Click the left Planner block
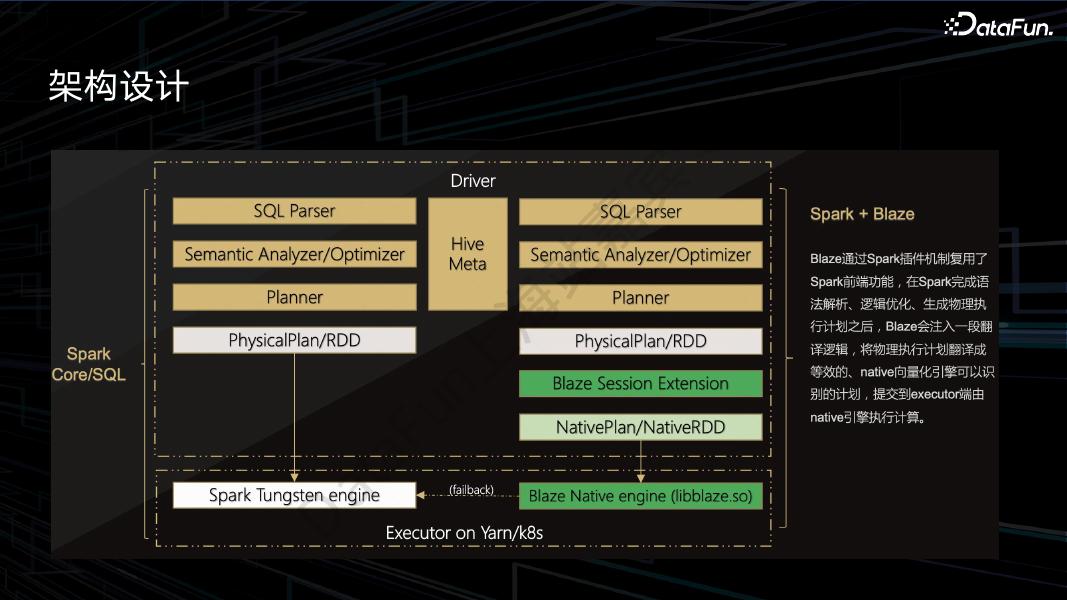Screen dimensions: 1067x600 294,297
